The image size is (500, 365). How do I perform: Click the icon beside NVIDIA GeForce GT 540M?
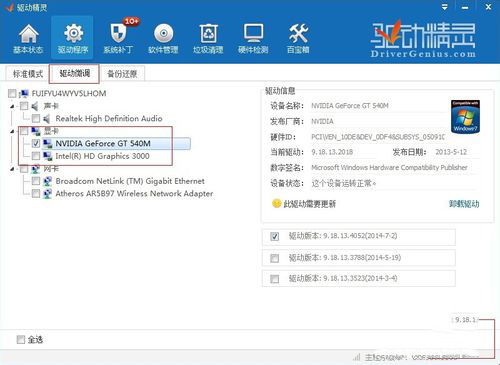[x=47, y=144]
